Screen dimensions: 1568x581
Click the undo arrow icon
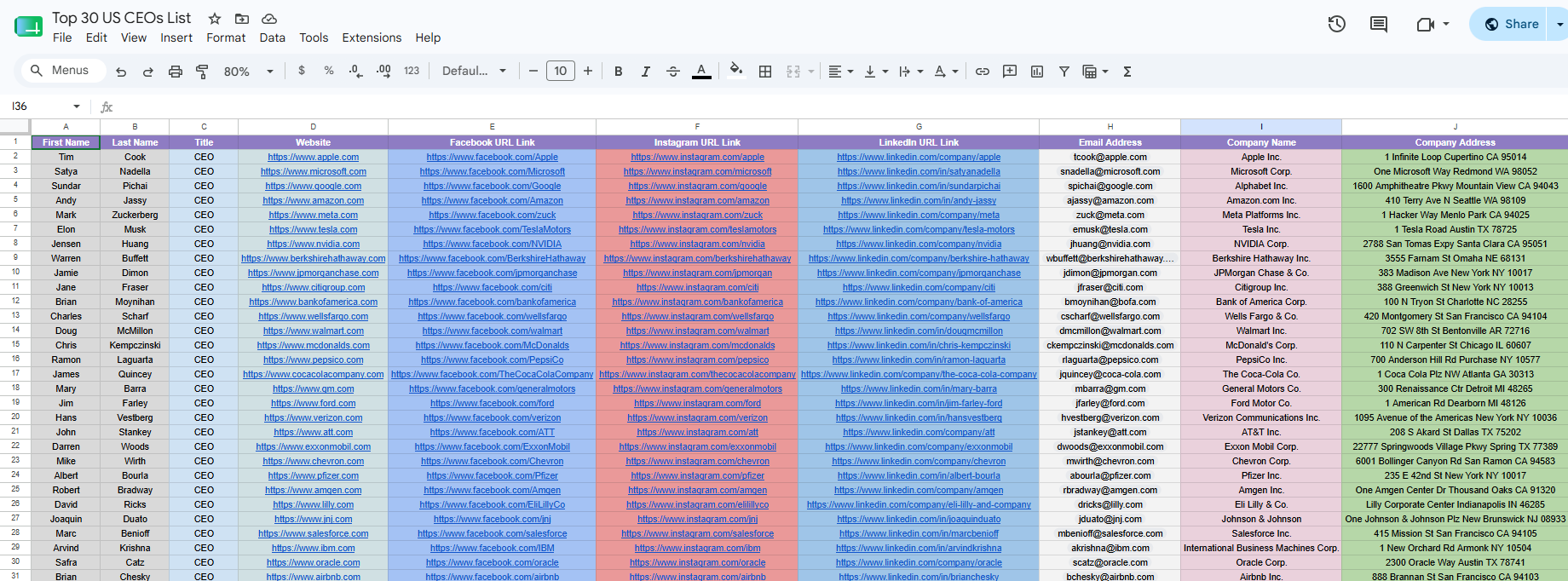(121, 72)
